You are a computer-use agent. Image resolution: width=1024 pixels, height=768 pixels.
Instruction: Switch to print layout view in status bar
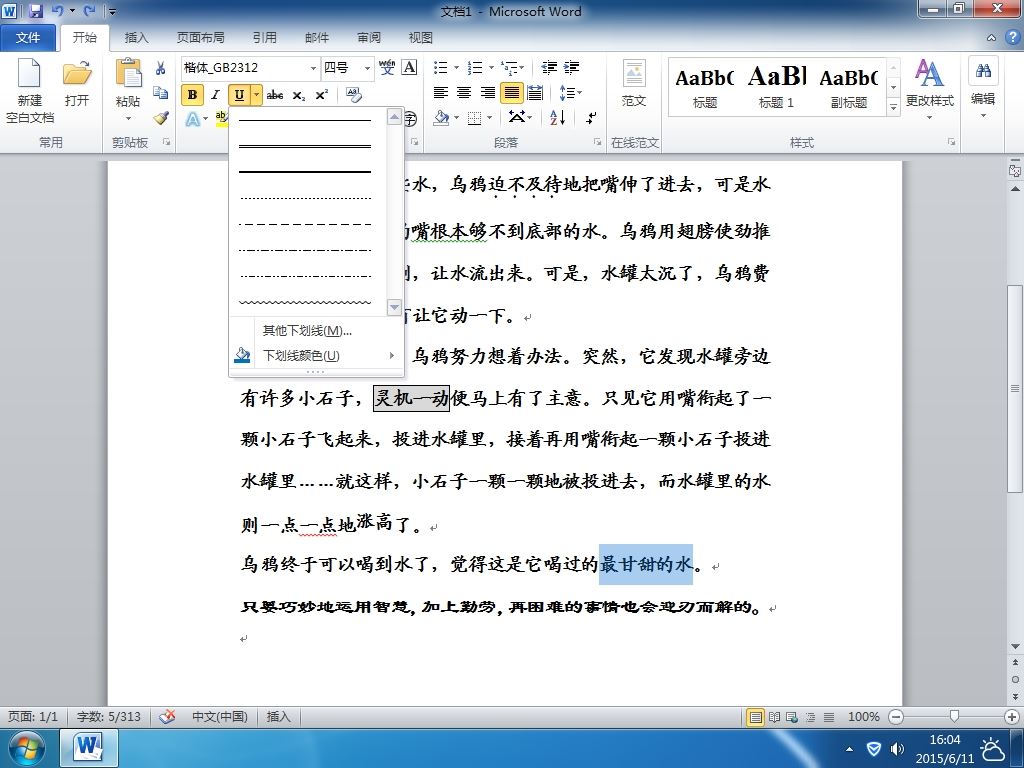756,717
